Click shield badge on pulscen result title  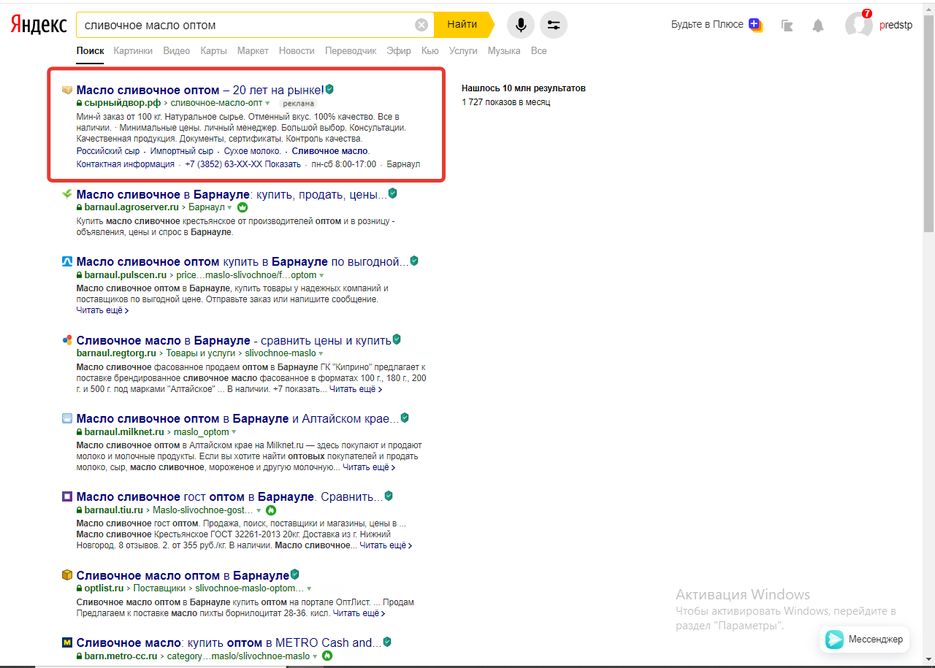click(x=414, y=261)
